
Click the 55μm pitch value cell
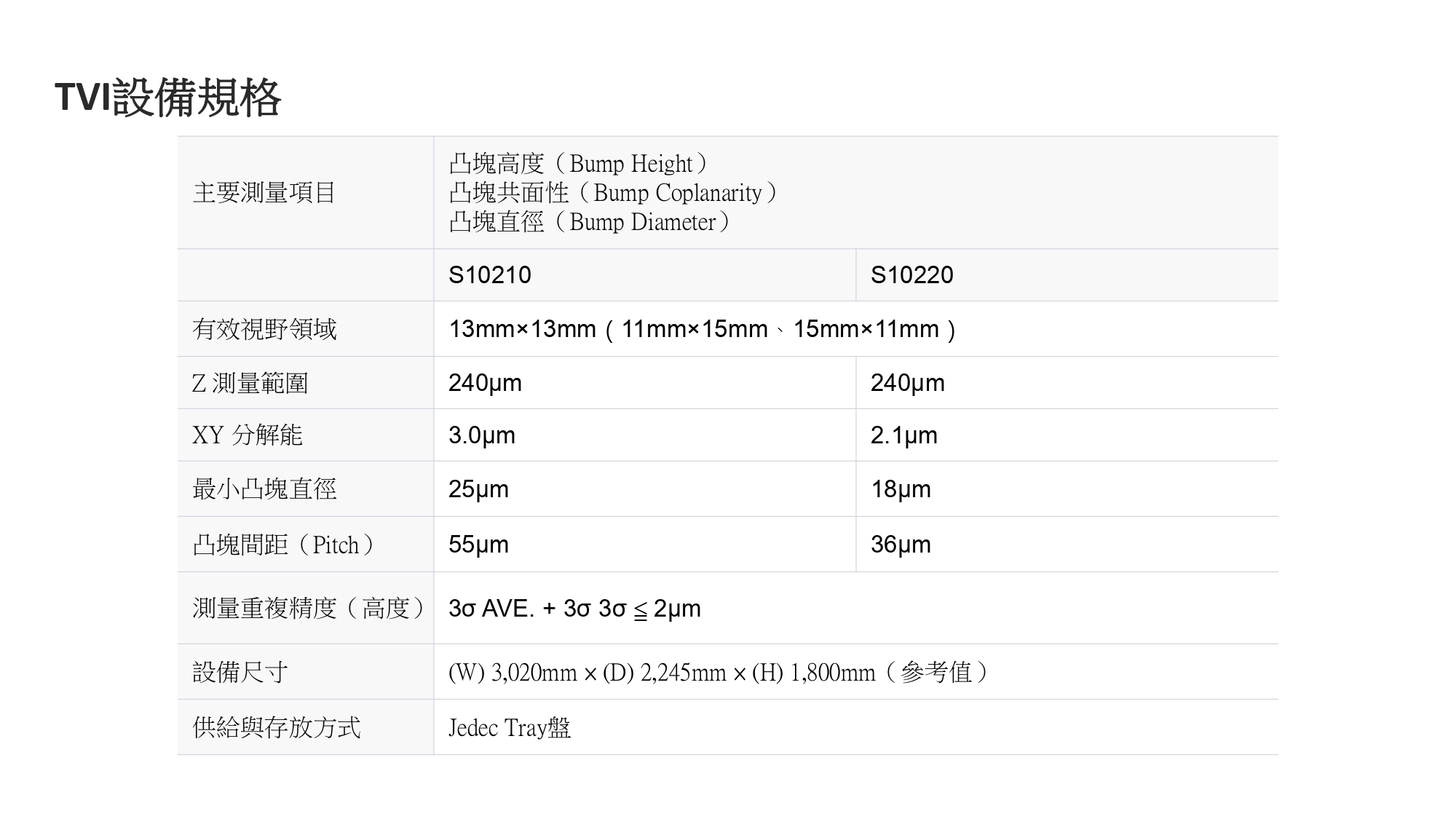pyautogui.click(x=478, y=545)
